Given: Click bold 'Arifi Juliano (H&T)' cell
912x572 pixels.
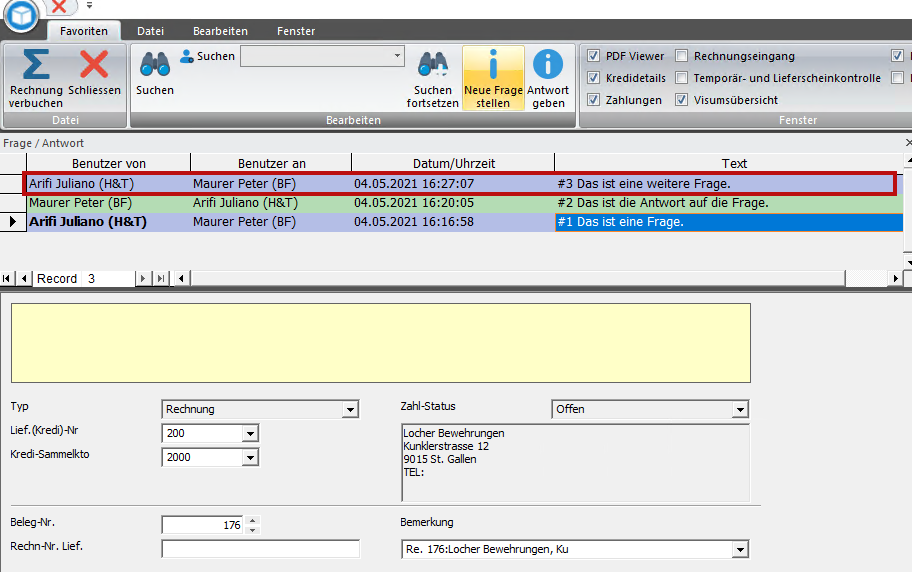Looking at the screenshot, I should coord(109,222).
